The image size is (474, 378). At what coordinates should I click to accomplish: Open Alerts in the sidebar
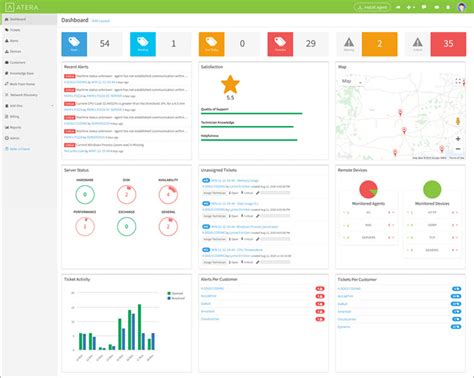click(x=14, y=41)
